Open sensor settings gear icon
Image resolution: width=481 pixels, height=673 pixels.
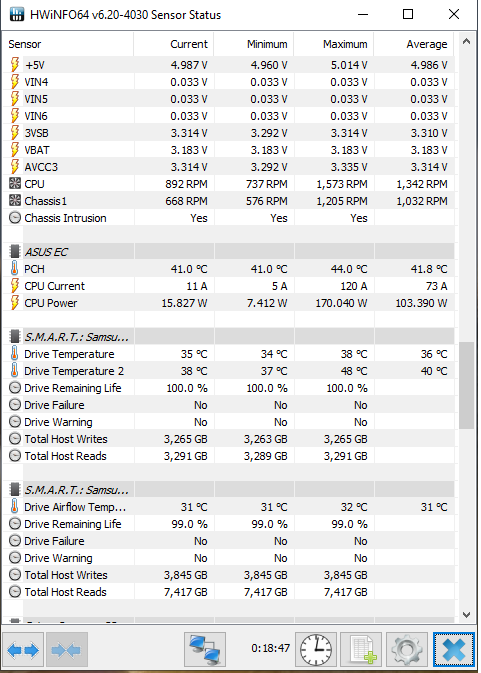406,650
